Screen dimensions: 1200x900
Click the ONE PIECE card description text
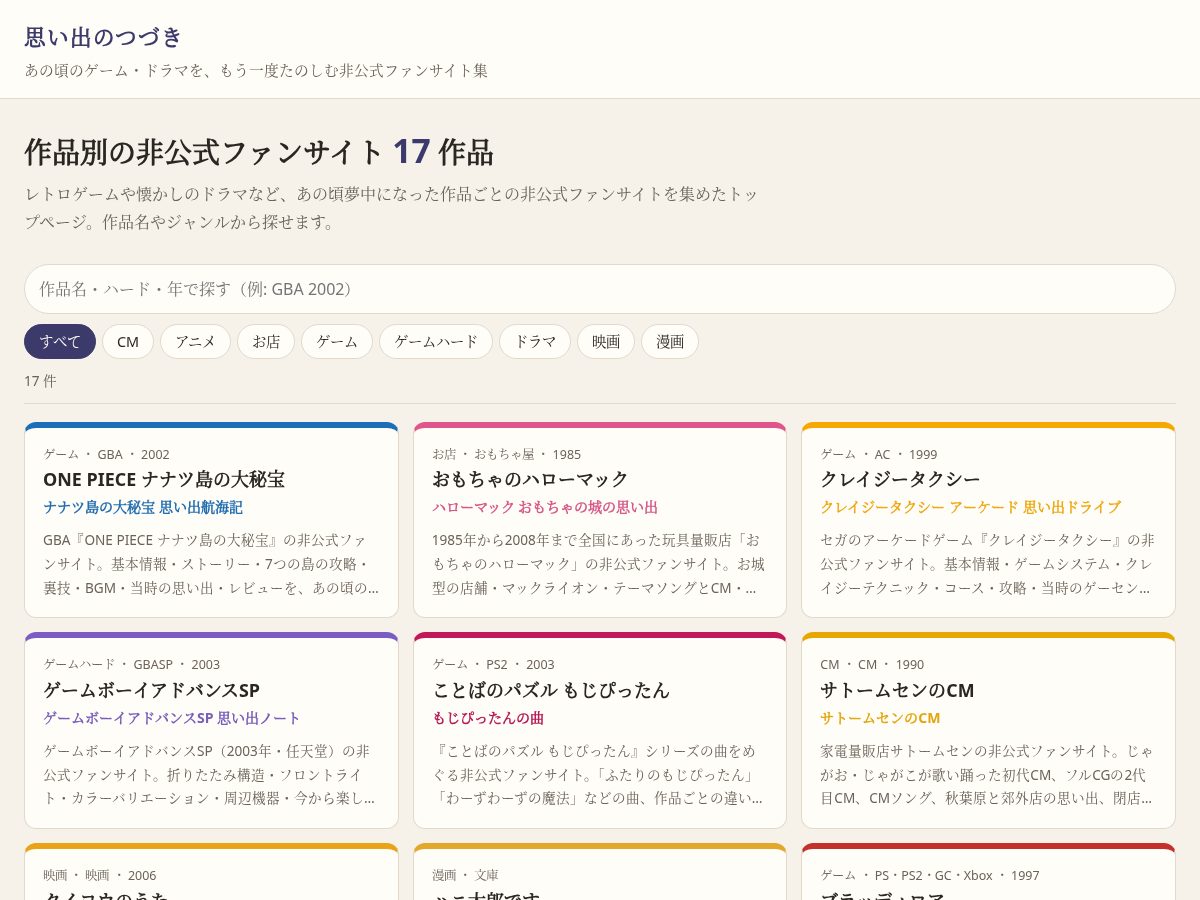(x=211, y=563)
